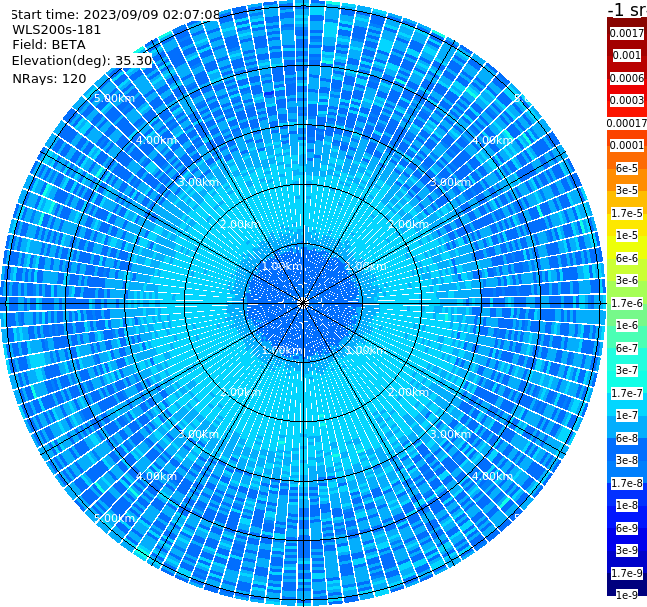Click the 3e-5 colorbar value
The image size is (647, 607).
tap(627, 190)
